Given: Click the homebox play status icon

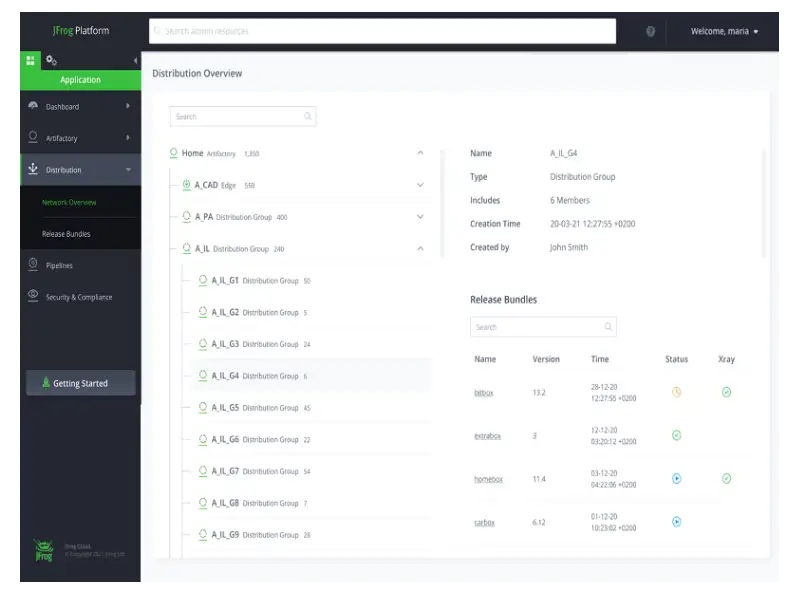Looking at the screenshot, I should 676,479.
